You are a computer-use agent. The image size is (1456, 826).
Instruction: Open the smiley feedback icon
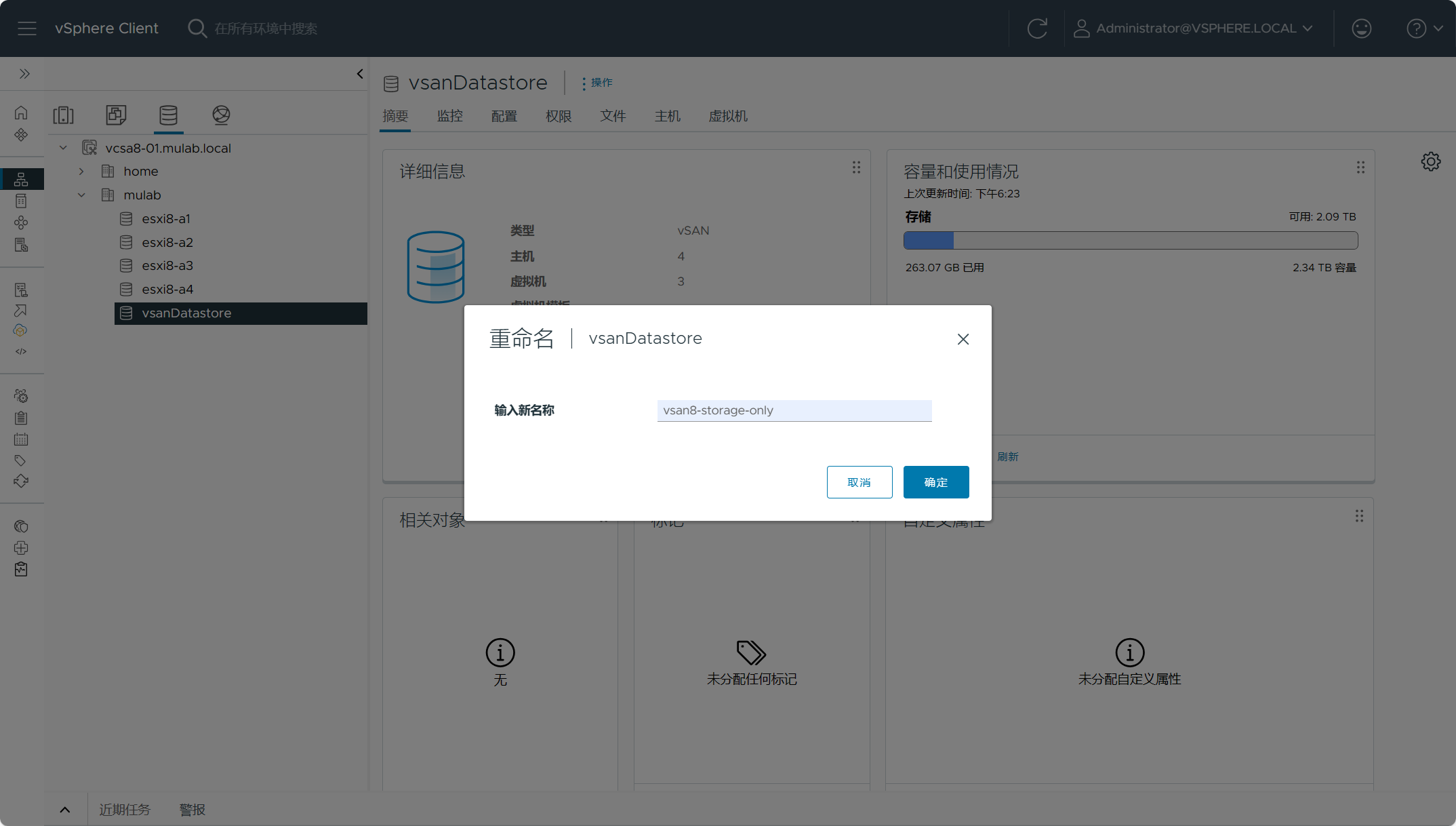coord(1361,28)
